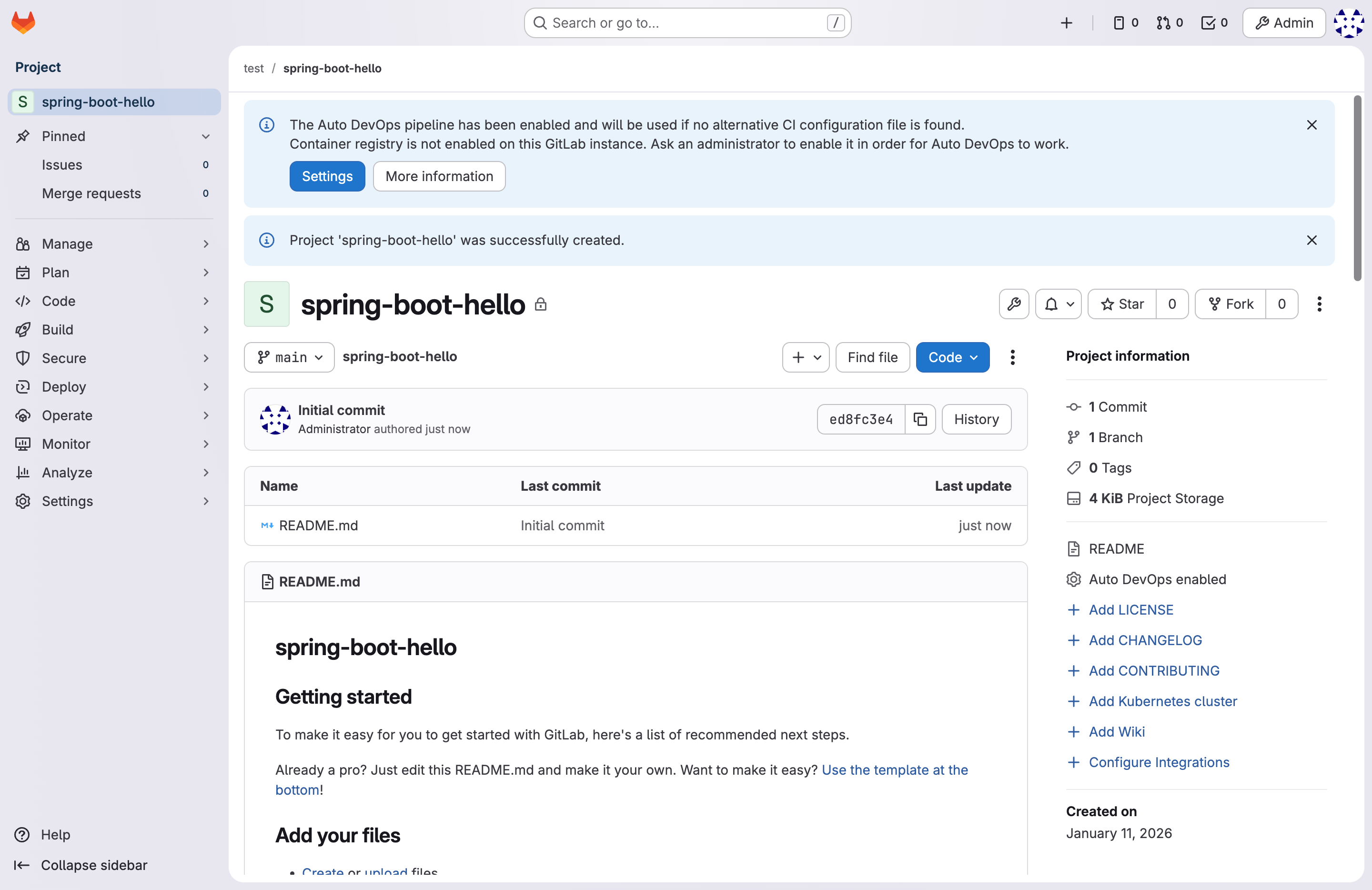
Task: Click the create new plus icon
Action: click(x=1066, y=22)
